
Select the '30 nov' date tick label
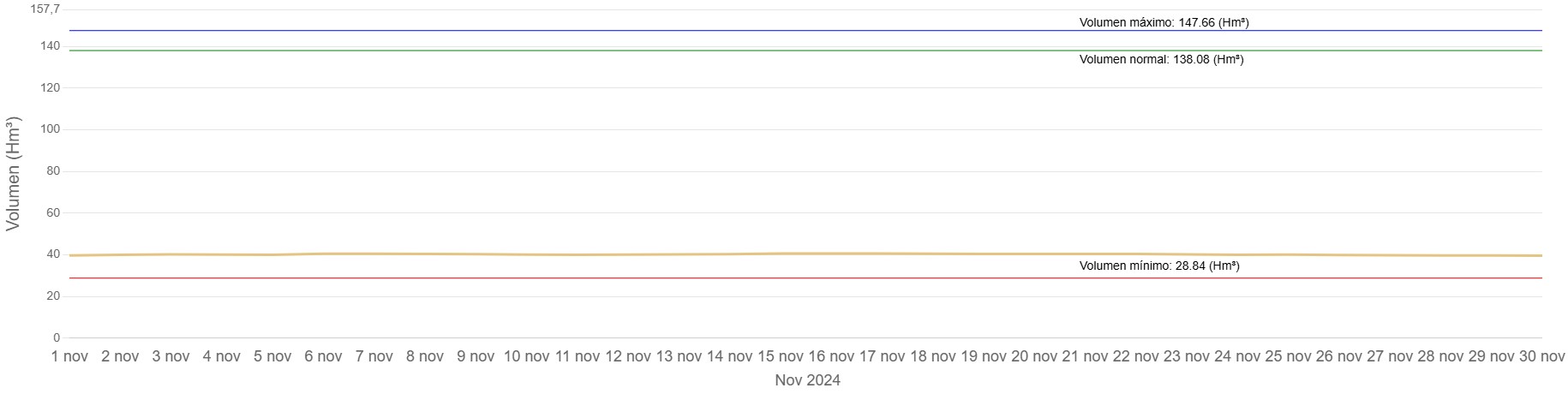1541,356
